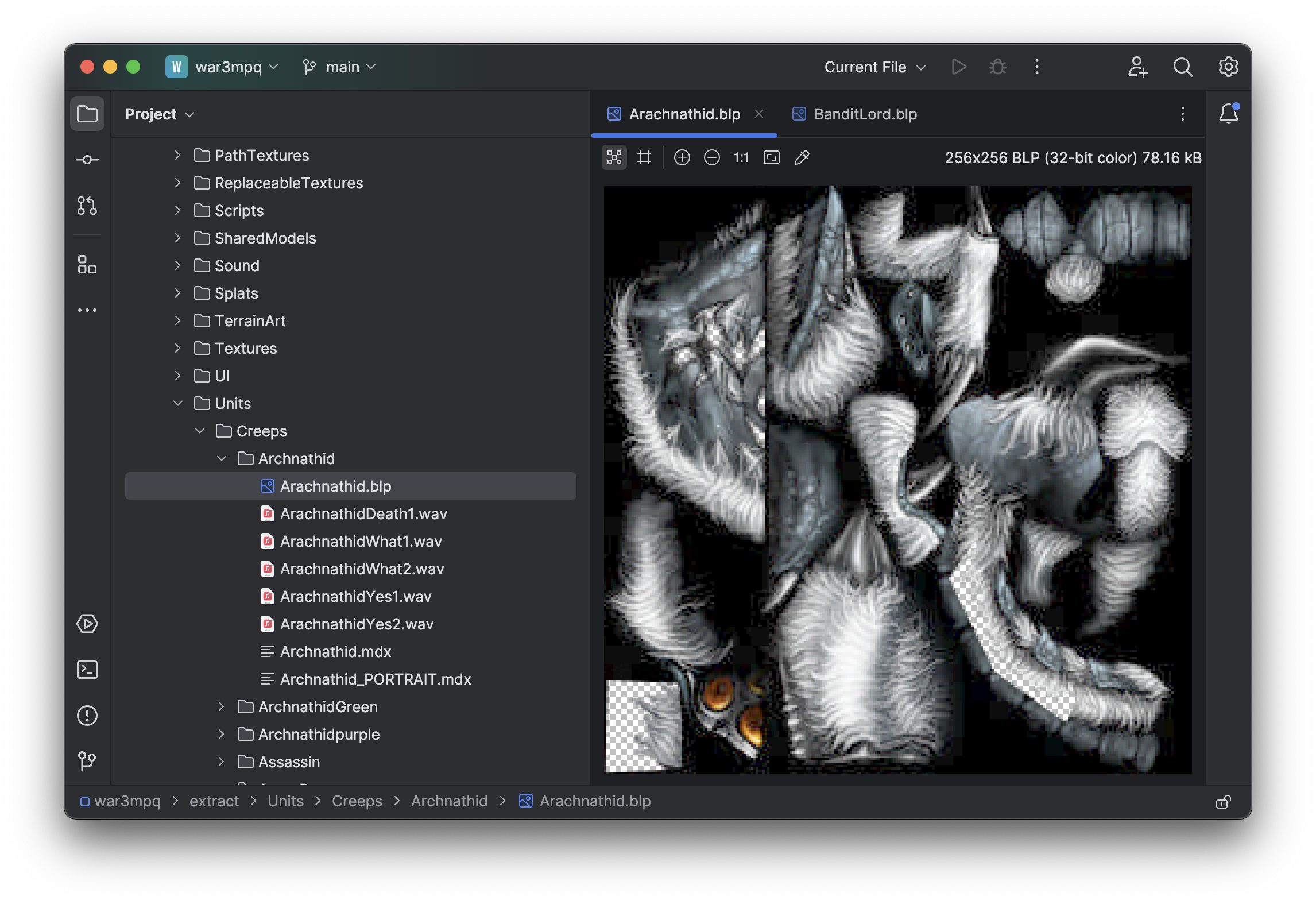Image resolution: width=1316 pixels, height=904 pixels.
Task: Select Arachnathid.blp in the project tree
Action: (x=350, y=486)
